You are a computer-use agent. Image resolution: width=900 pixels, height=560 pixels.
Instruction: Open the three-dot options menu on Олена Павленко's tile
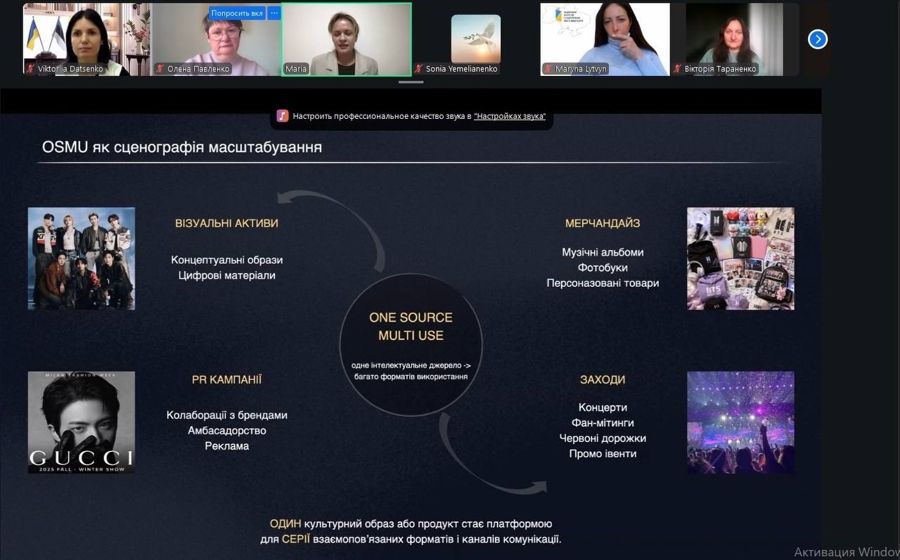pyautogui.click(x=274, y=13)
